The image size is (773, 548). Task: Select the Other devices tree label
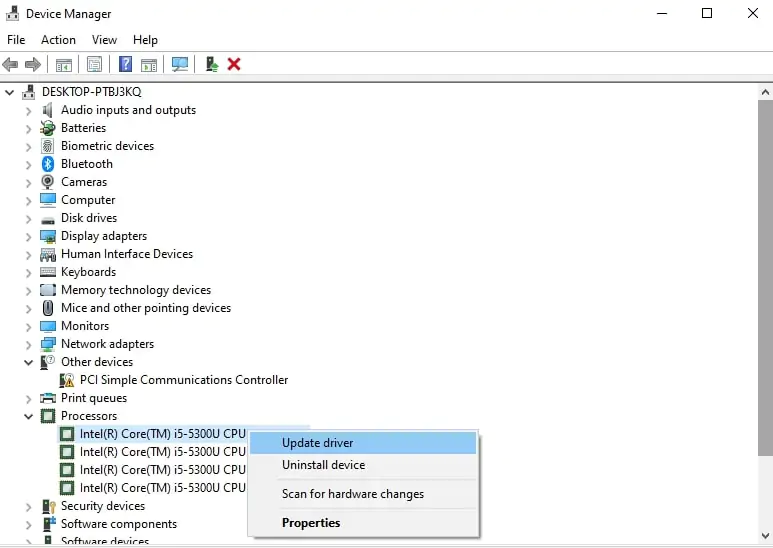tap(97, 362)
